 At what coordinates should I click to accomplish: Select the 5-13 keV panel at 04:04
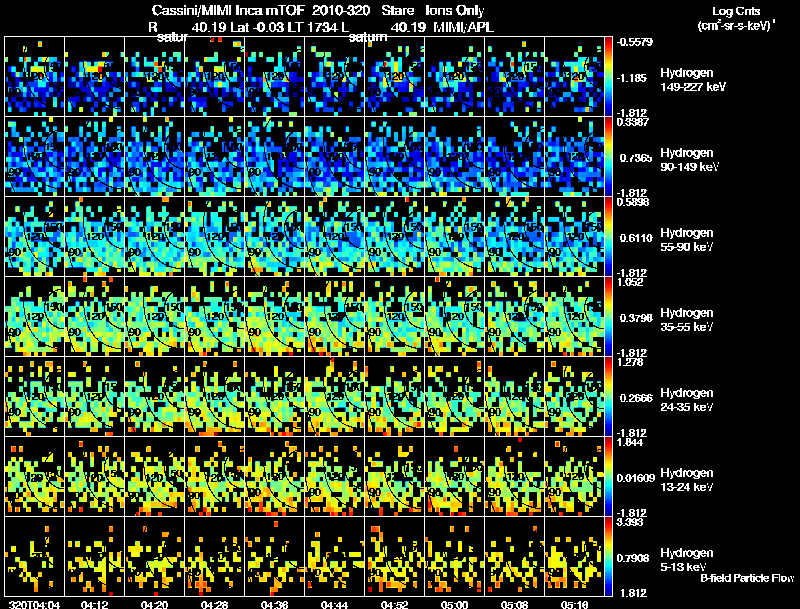coord(35,556)
